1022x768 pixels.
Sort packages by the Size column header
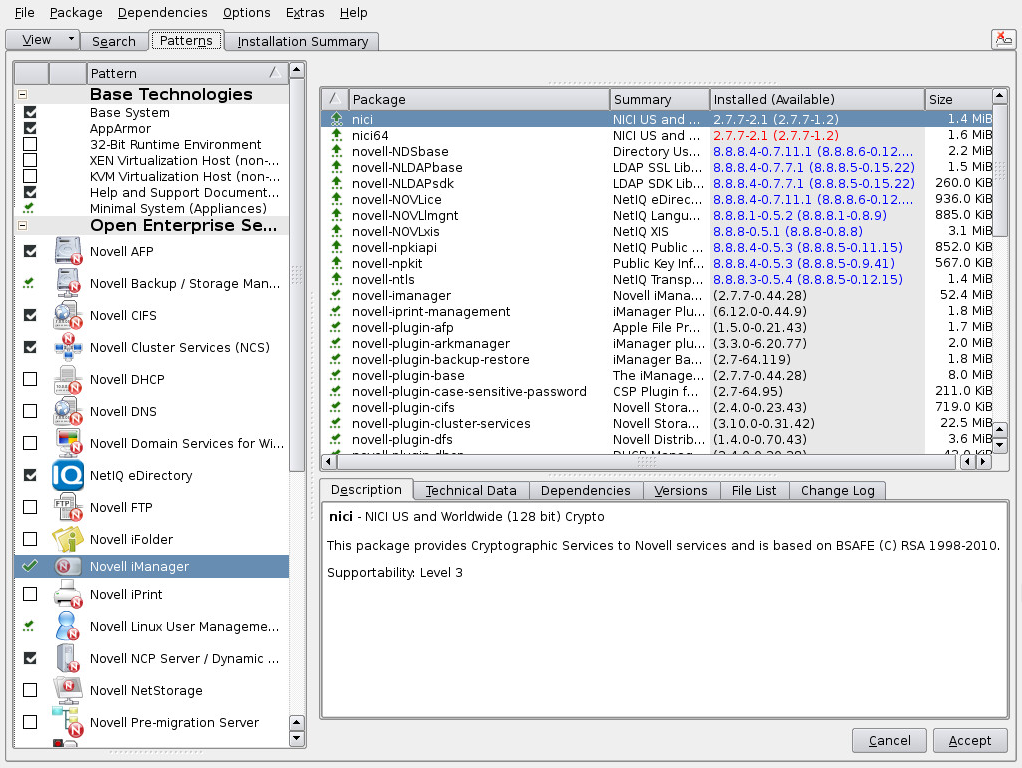tap(957, 99)
